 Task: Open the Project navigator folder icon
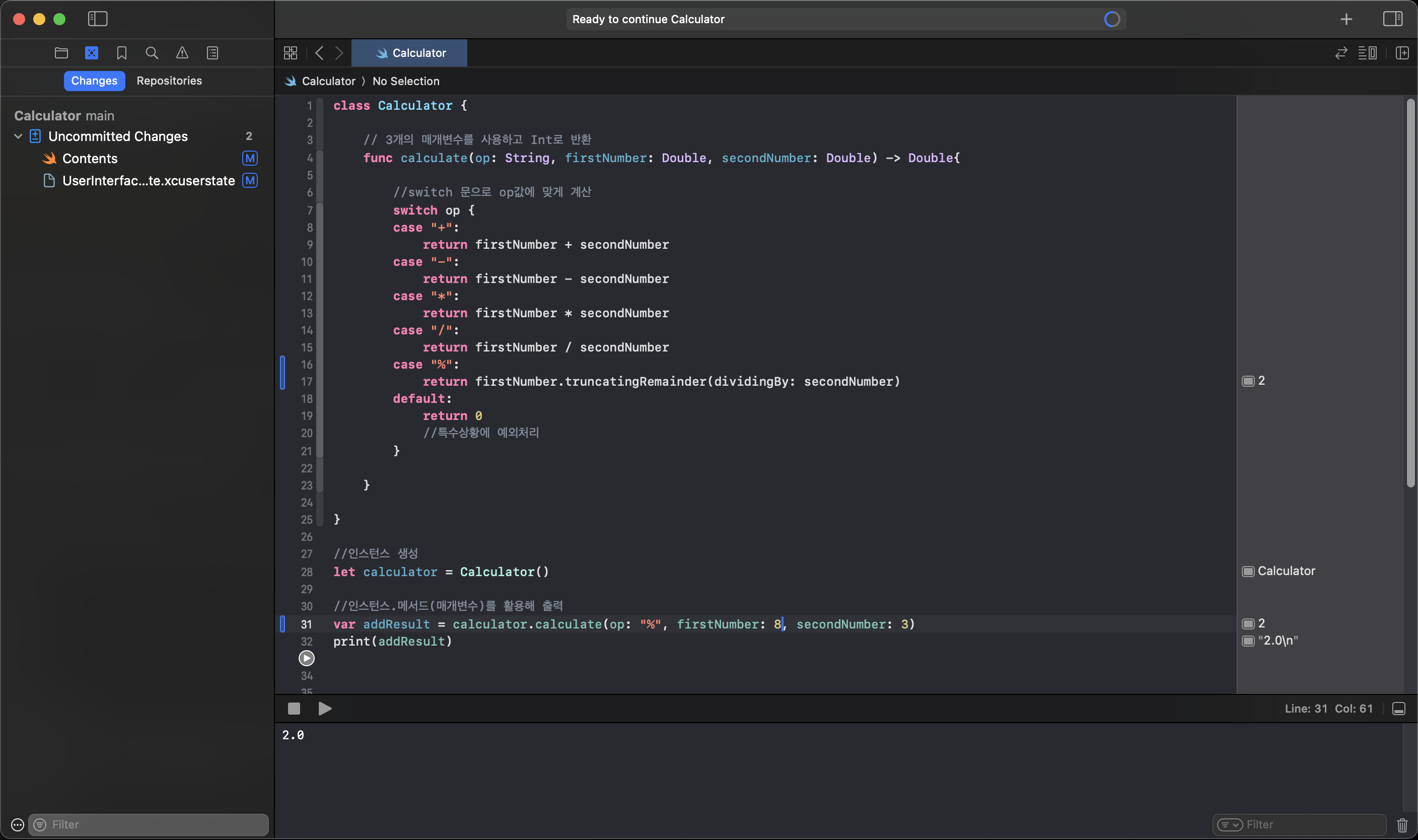(x=61, y=53)
